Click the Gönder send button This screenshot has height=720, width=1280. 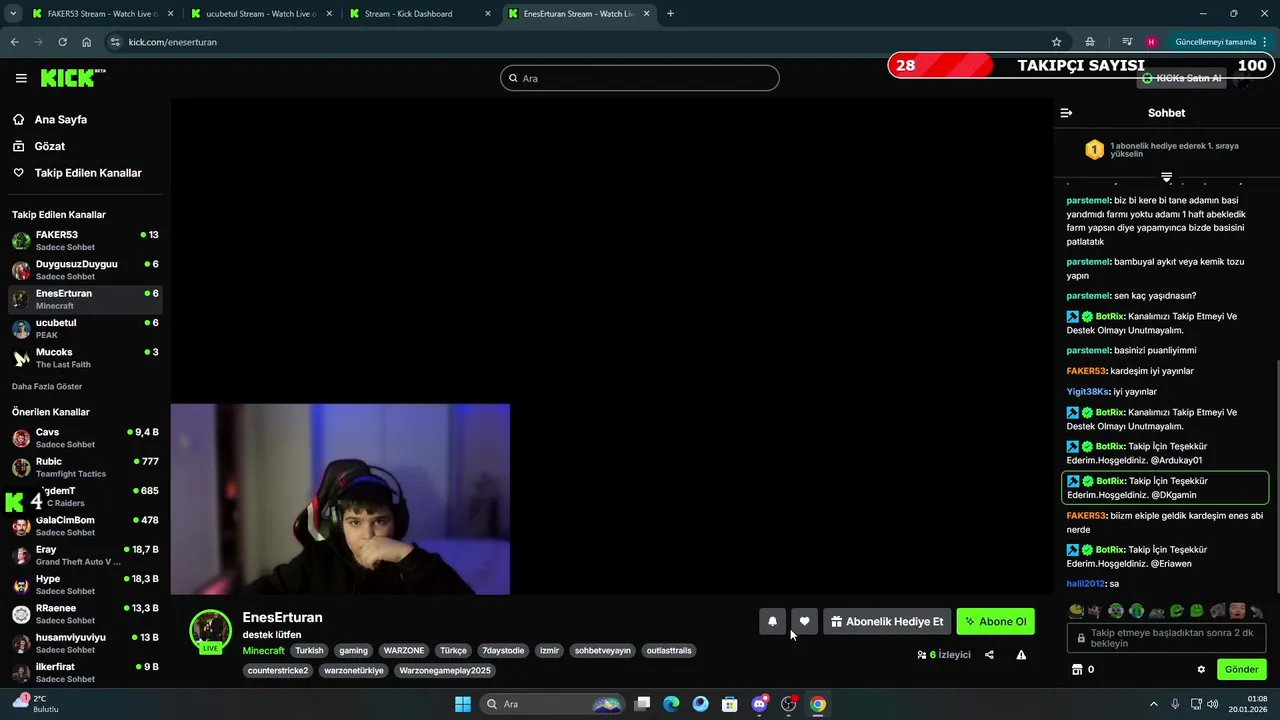tap(1241, 669)
